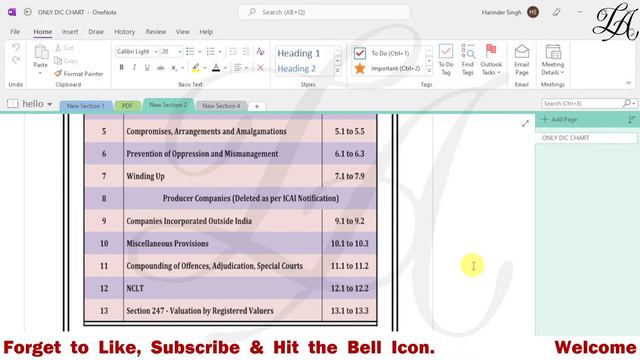Click the Search (Alt+Q) box
The image size is (640, 360).
point(324,12)
